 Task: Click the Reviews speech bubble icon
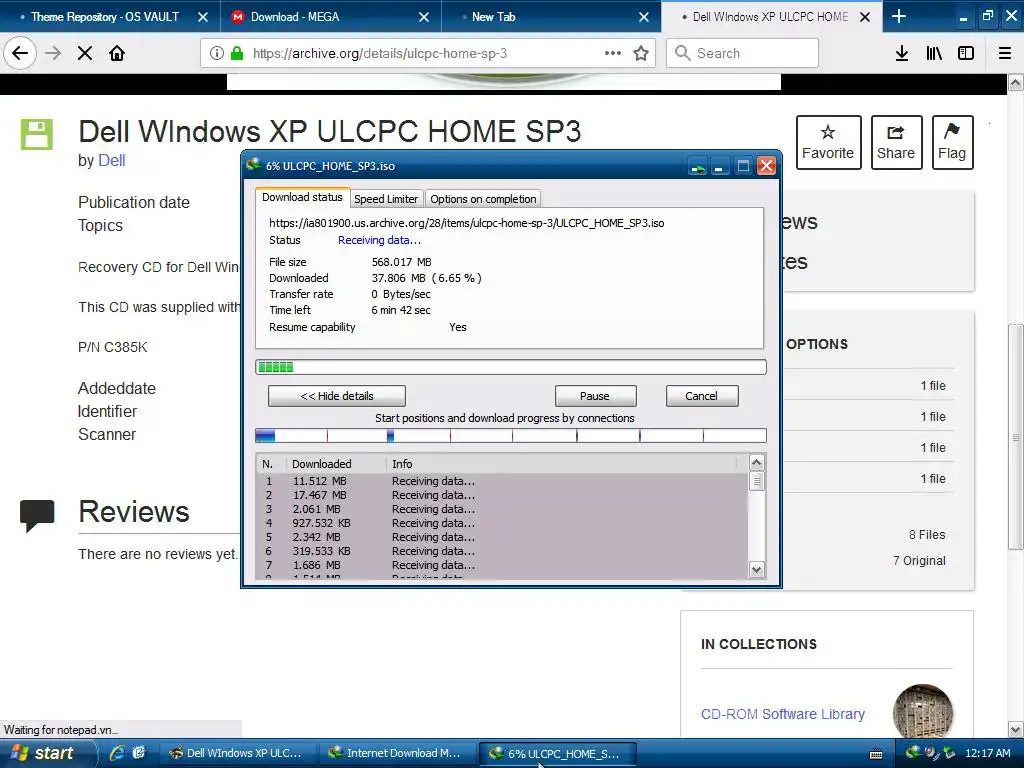pos(37,515)
